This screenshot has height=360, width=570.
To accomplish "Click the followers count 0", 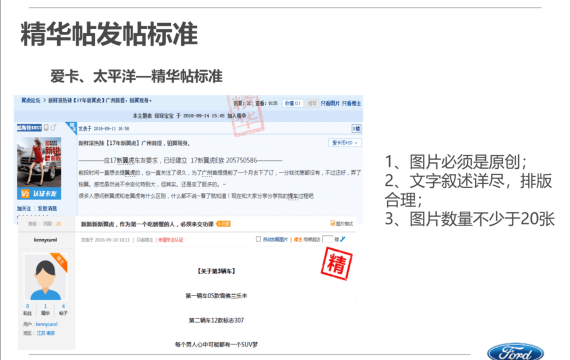I will point(28,306).
